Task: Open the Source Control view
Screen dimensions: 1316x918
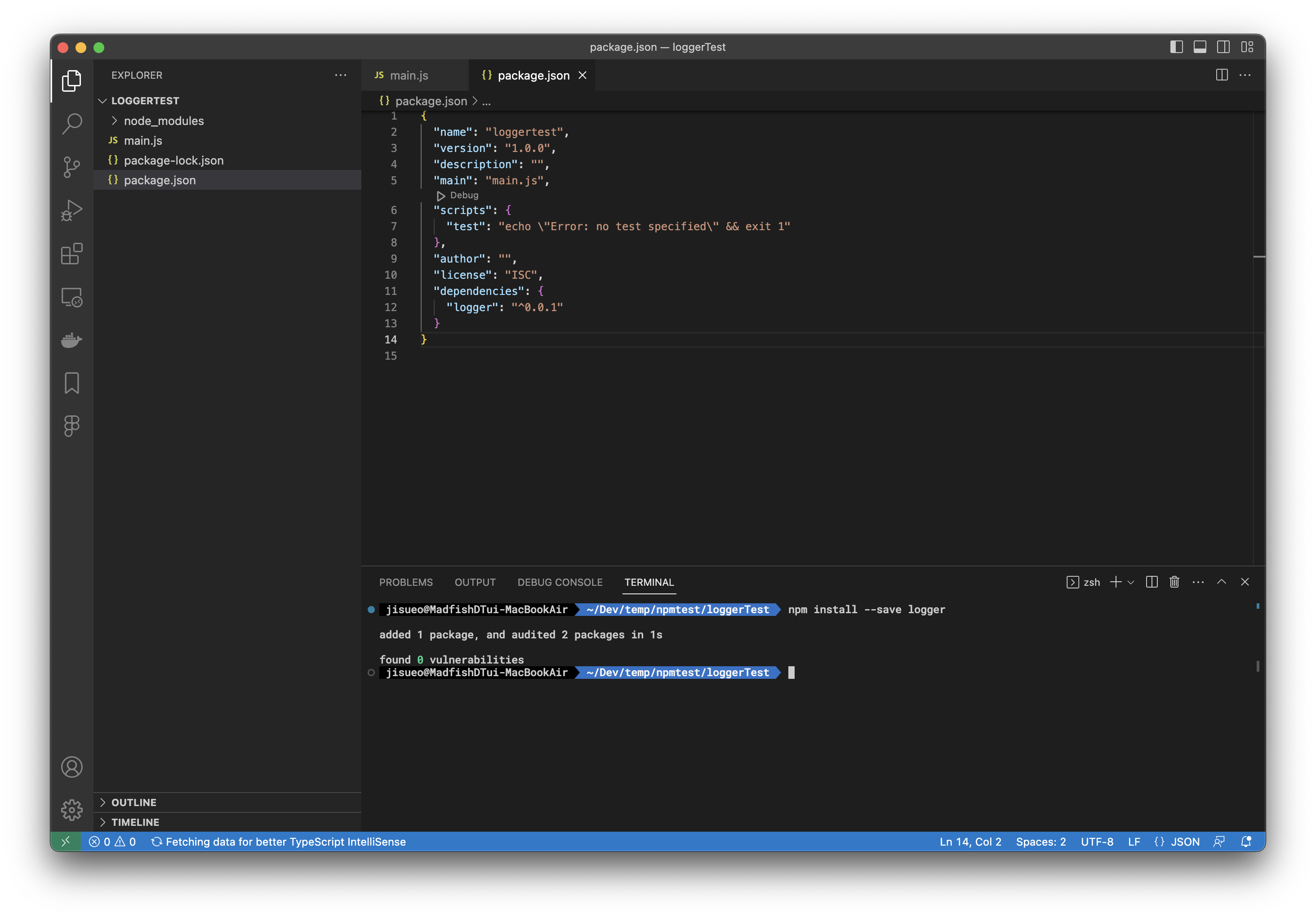Action: 71,167
